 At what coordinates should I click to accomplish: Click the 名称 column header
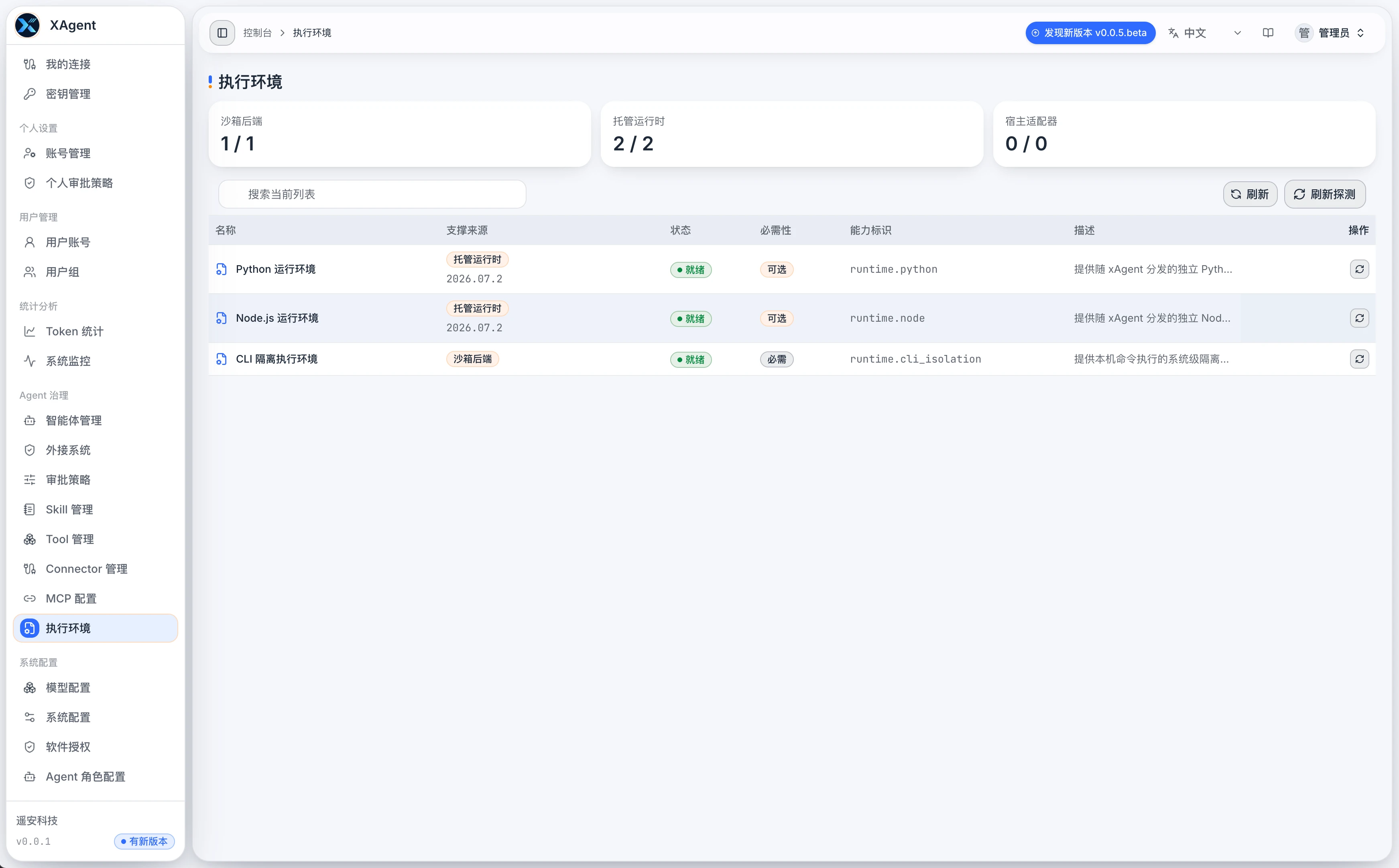[x=226, y=230]
